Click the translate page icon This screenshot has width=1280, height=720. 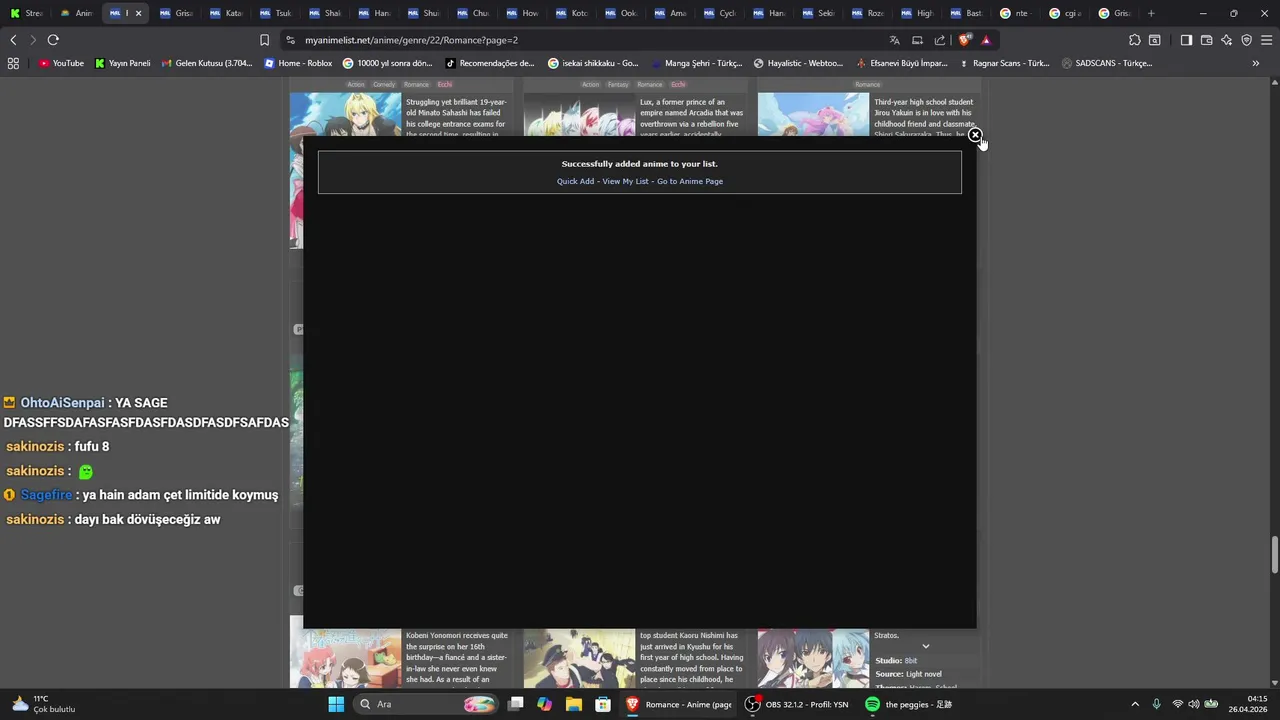894,40
